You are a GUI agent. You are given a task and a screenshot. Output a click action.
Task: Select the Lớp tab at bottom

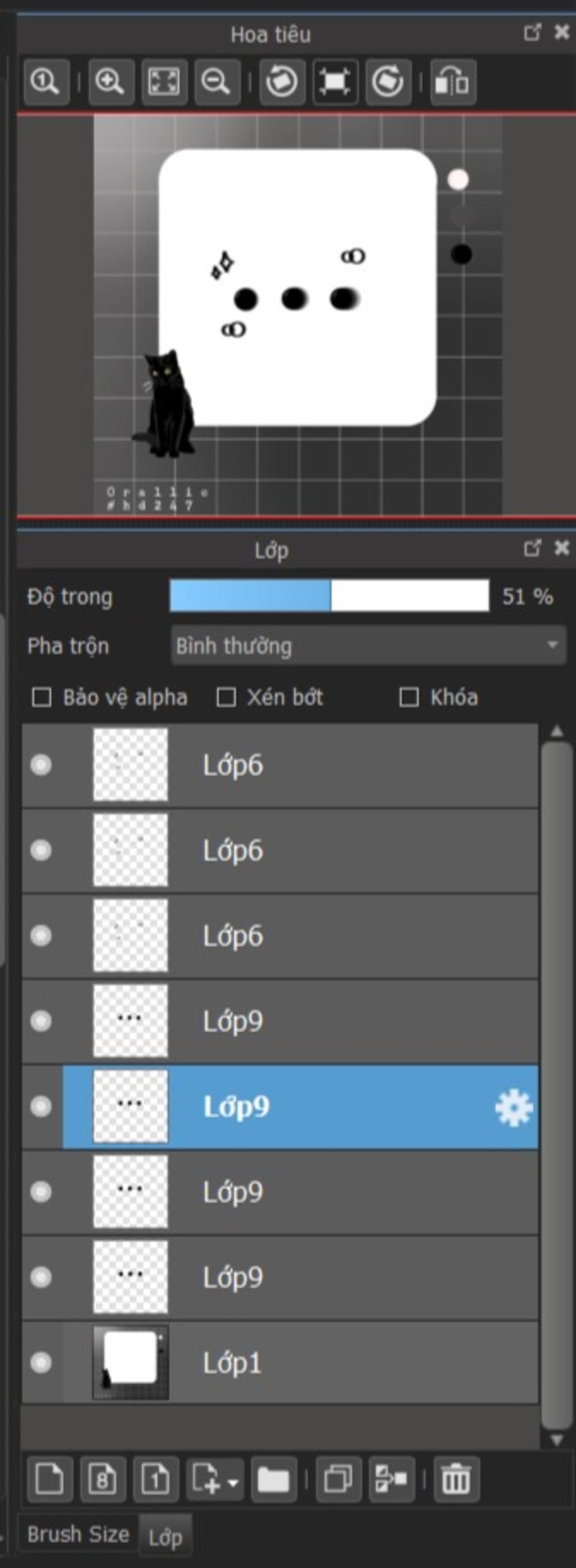165,1538
